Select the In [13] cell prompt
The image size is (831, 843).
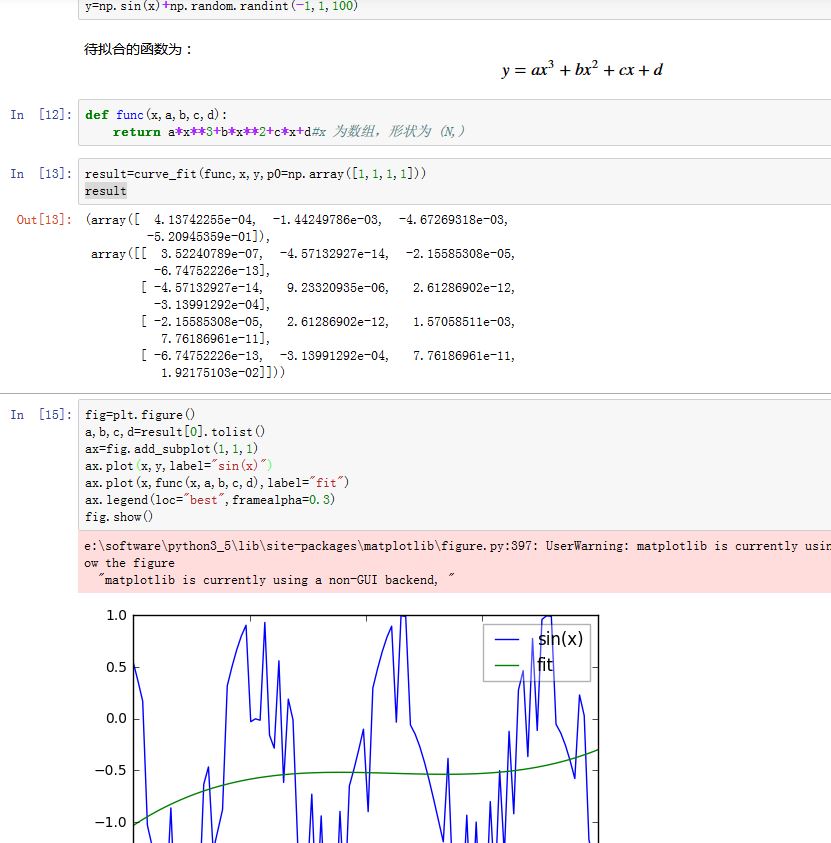tap(40, 174)
